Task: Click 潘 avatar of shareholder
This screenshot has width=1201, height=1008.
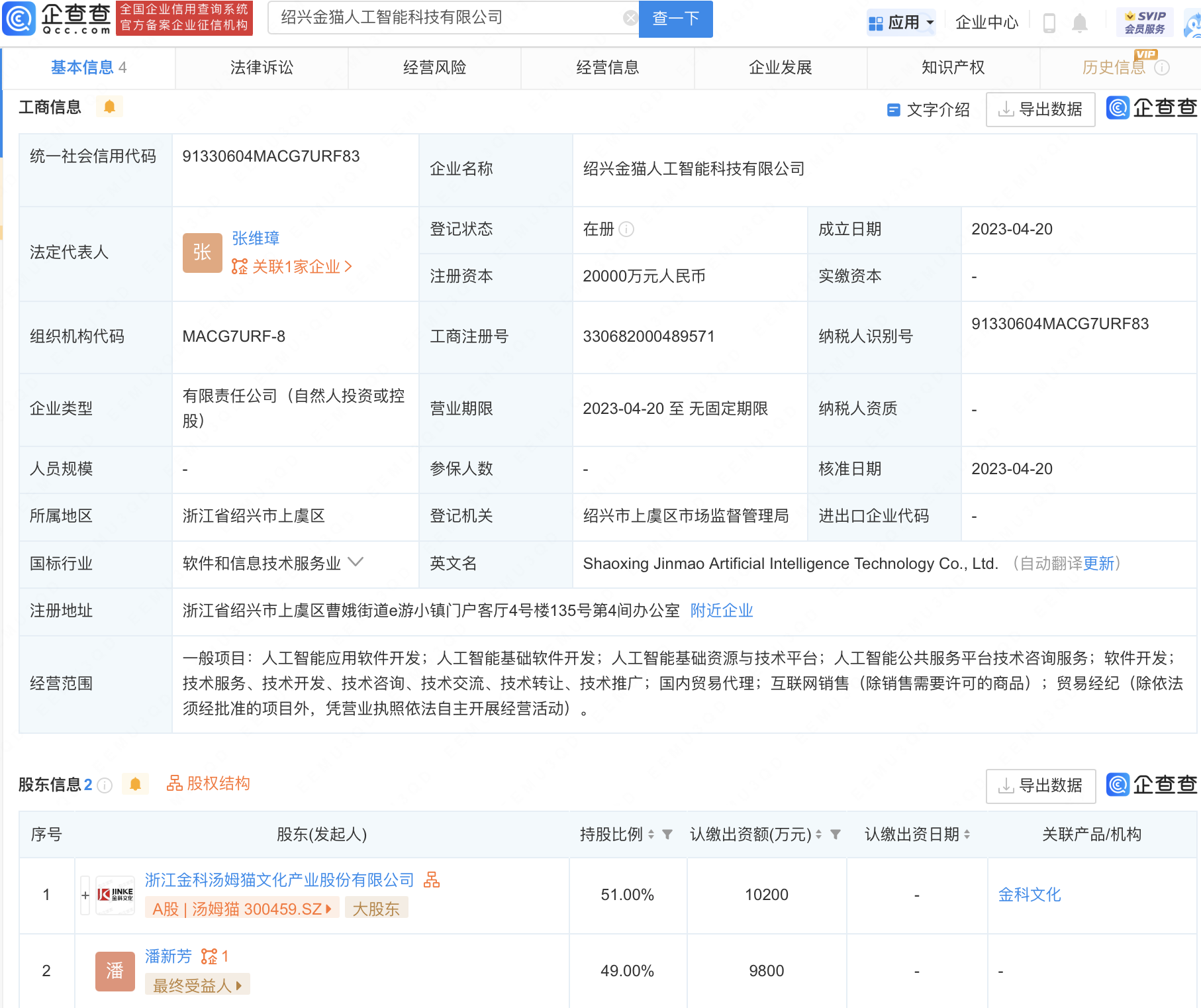Action: coord(115,972)
